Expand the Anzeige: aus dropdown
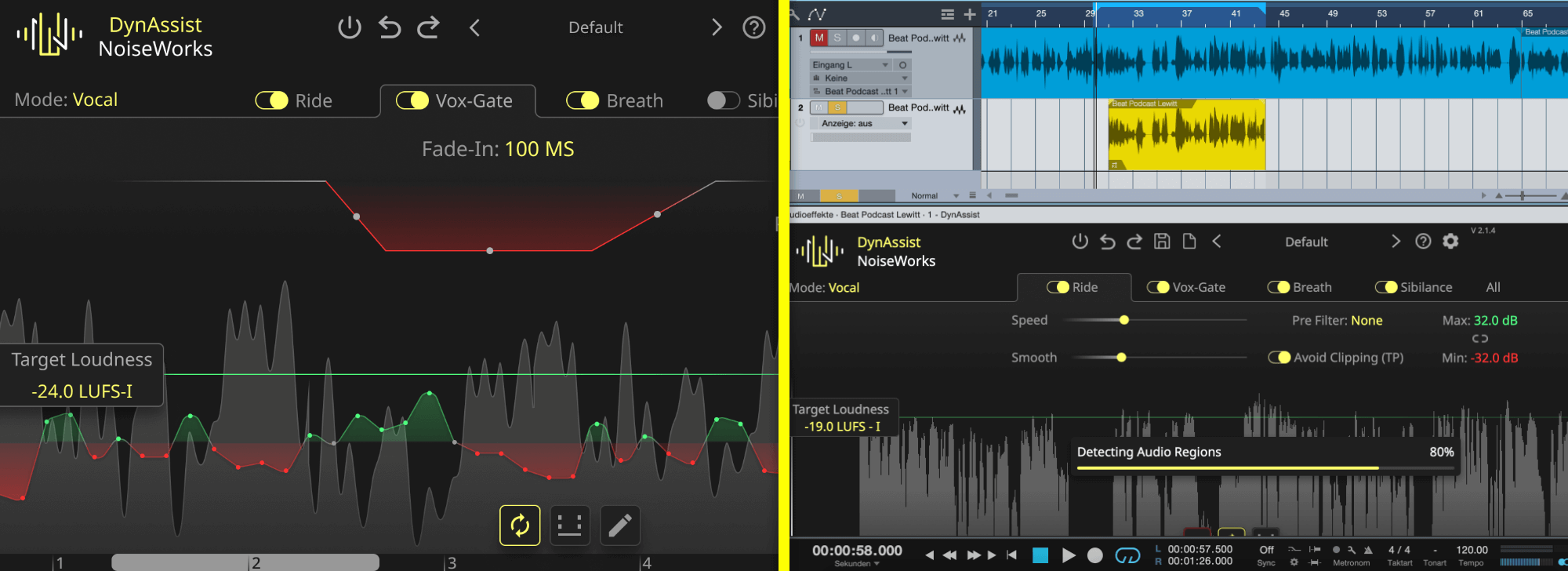 (862, 124)
